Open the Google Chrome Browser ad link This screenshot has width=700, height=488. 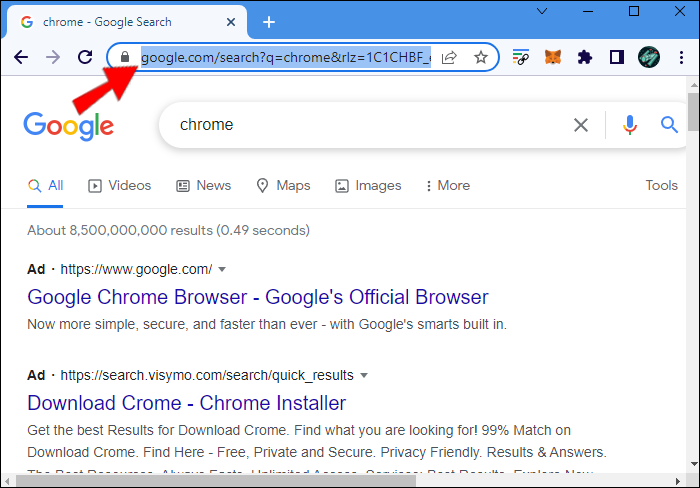tap(257, 297)
